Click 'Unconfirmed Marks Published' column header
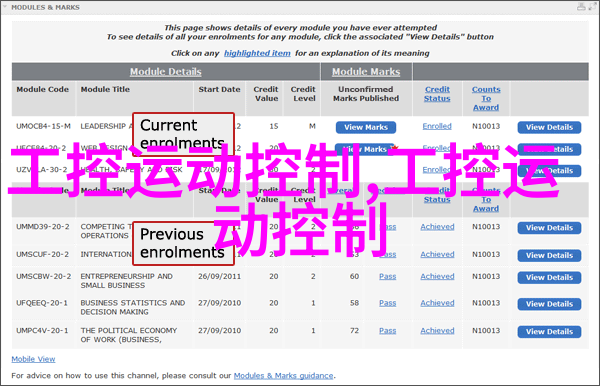Viewport: 600px width, 386px height. pos(366,94)
